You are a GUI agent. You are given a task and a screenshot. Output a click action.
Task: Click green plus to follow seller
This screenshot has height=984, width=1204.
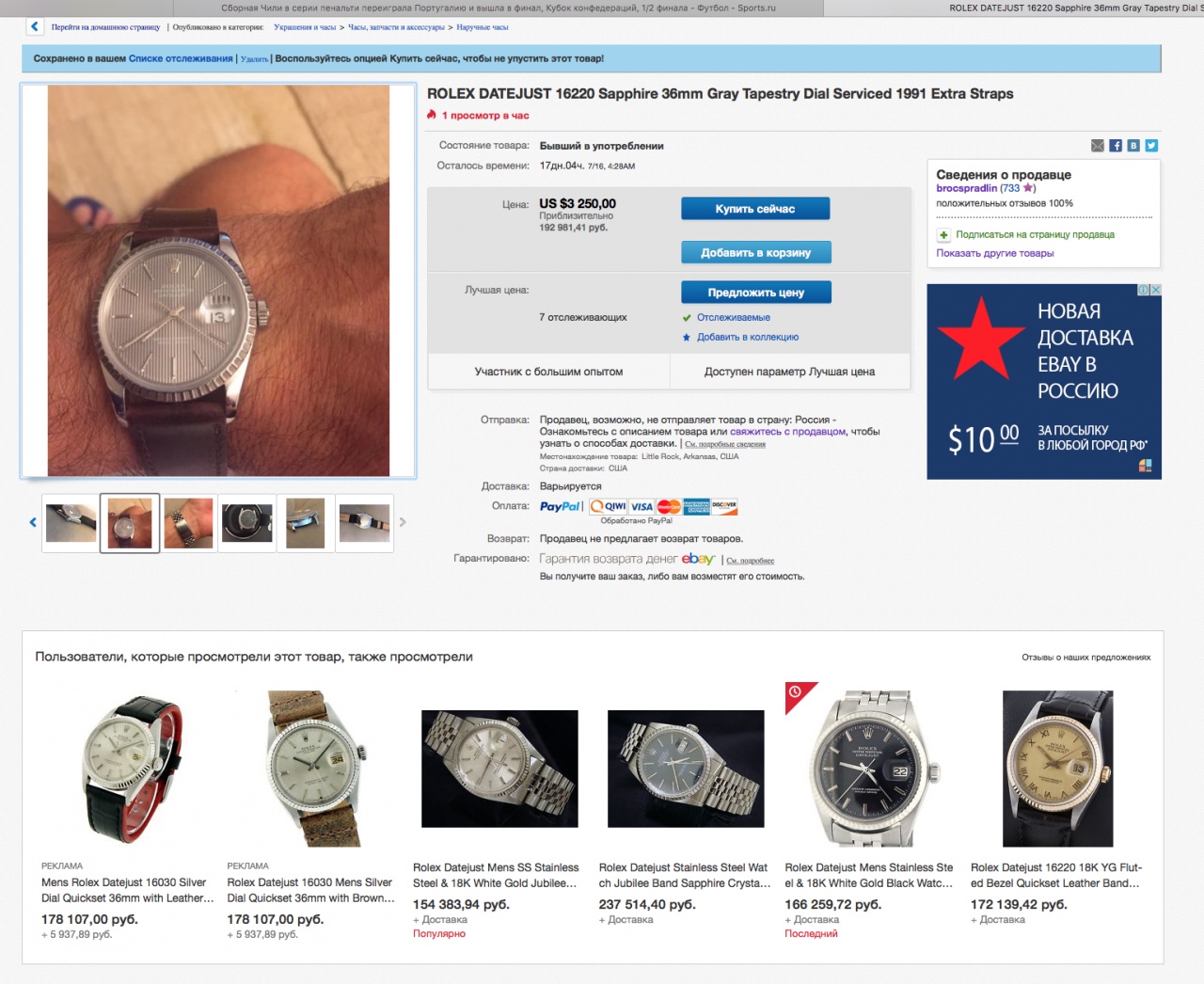pos(943,235)
